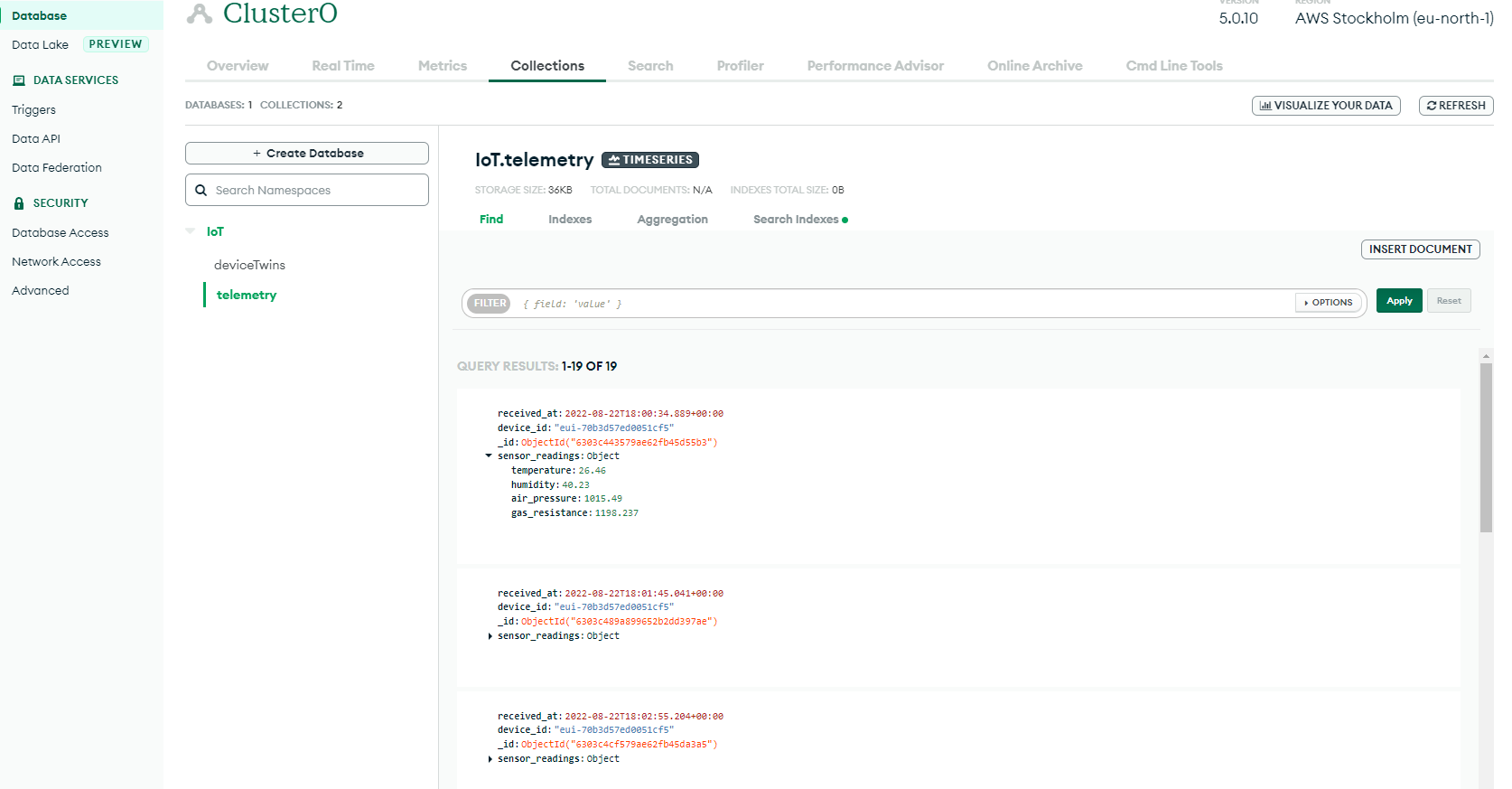Focus the Search Namespaces field
This screenshot has width=1512, height=789.
coord(307,191)
